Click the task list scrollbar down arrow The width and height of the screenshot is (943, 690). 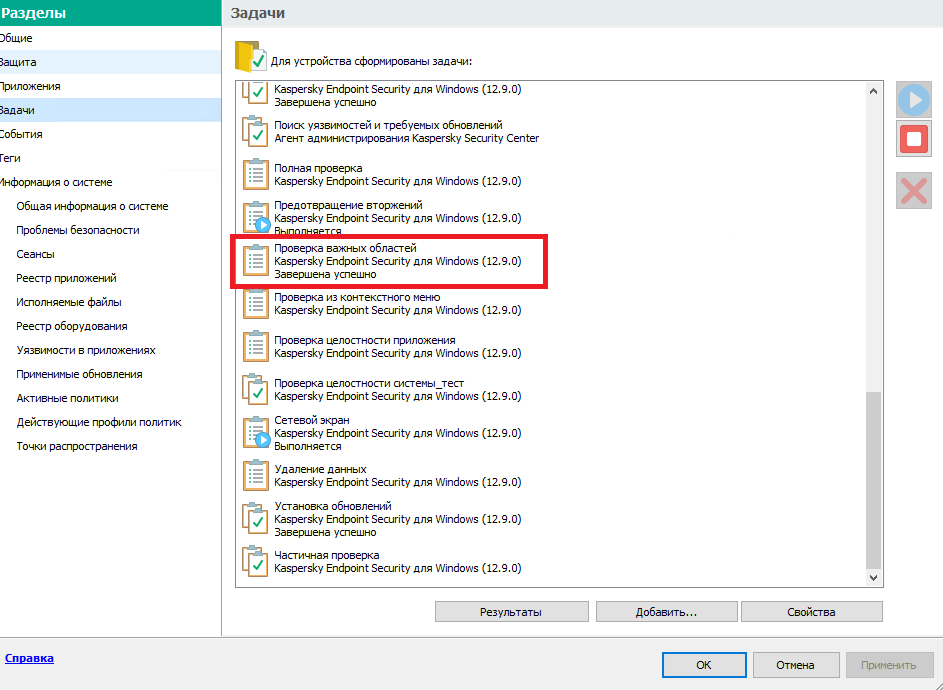873,578
